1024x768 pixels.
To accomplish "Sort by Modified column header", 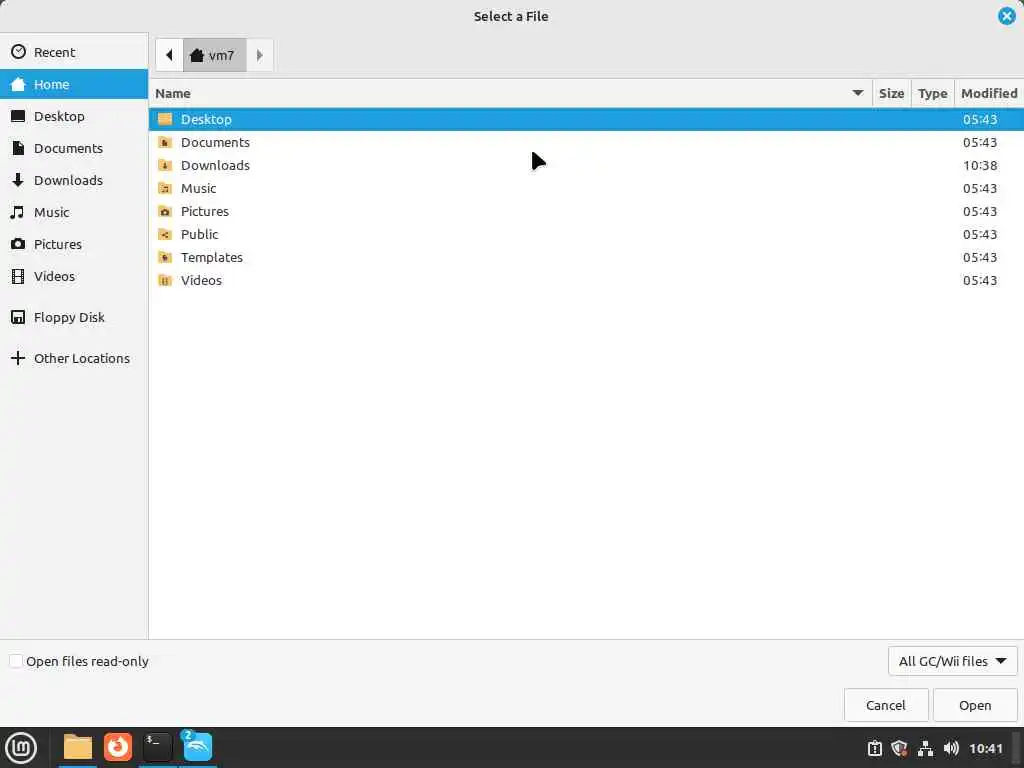I will [989, 93].
